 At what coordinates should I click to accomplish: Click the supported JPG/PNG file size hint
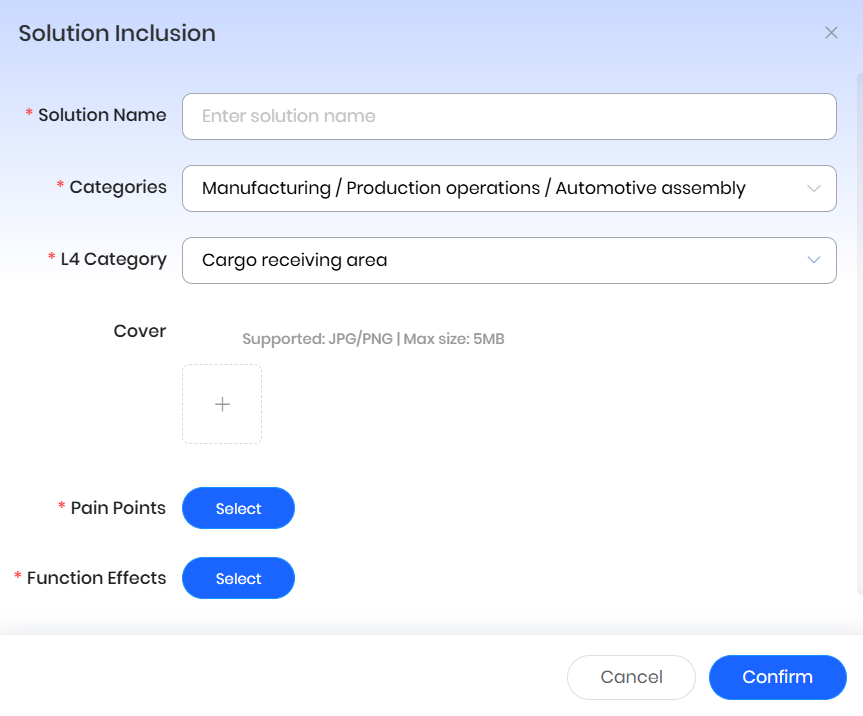tap(373, 339)
